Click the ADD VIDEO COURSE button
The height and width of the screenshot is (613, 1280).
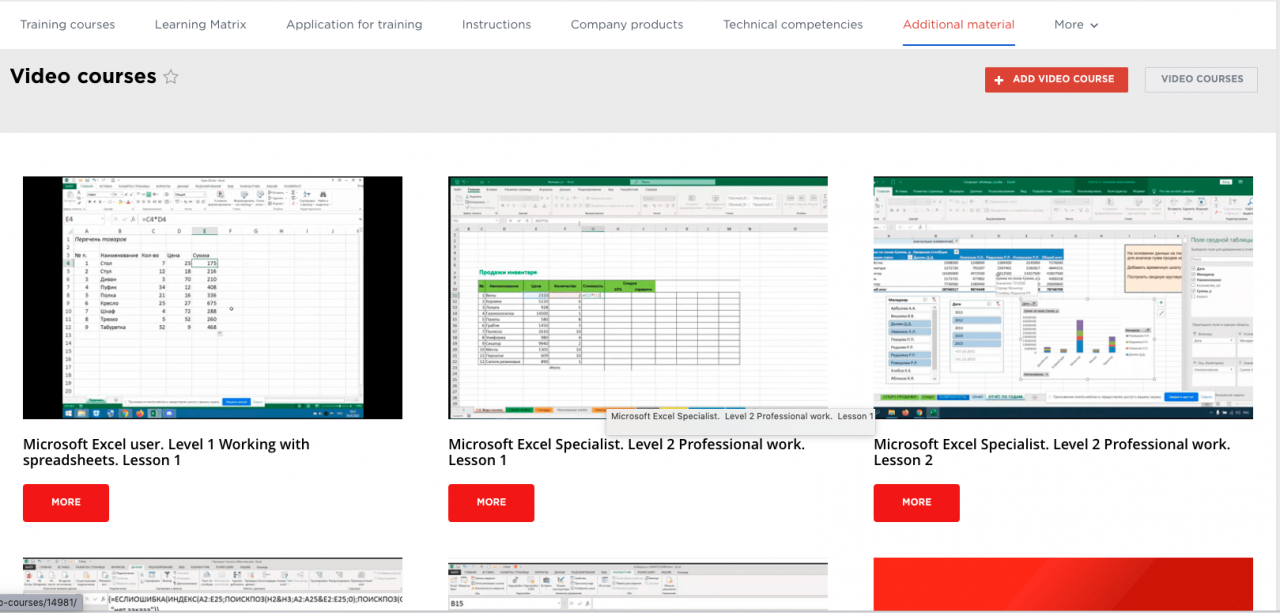pyautogui.click(x=1056, y=79)
